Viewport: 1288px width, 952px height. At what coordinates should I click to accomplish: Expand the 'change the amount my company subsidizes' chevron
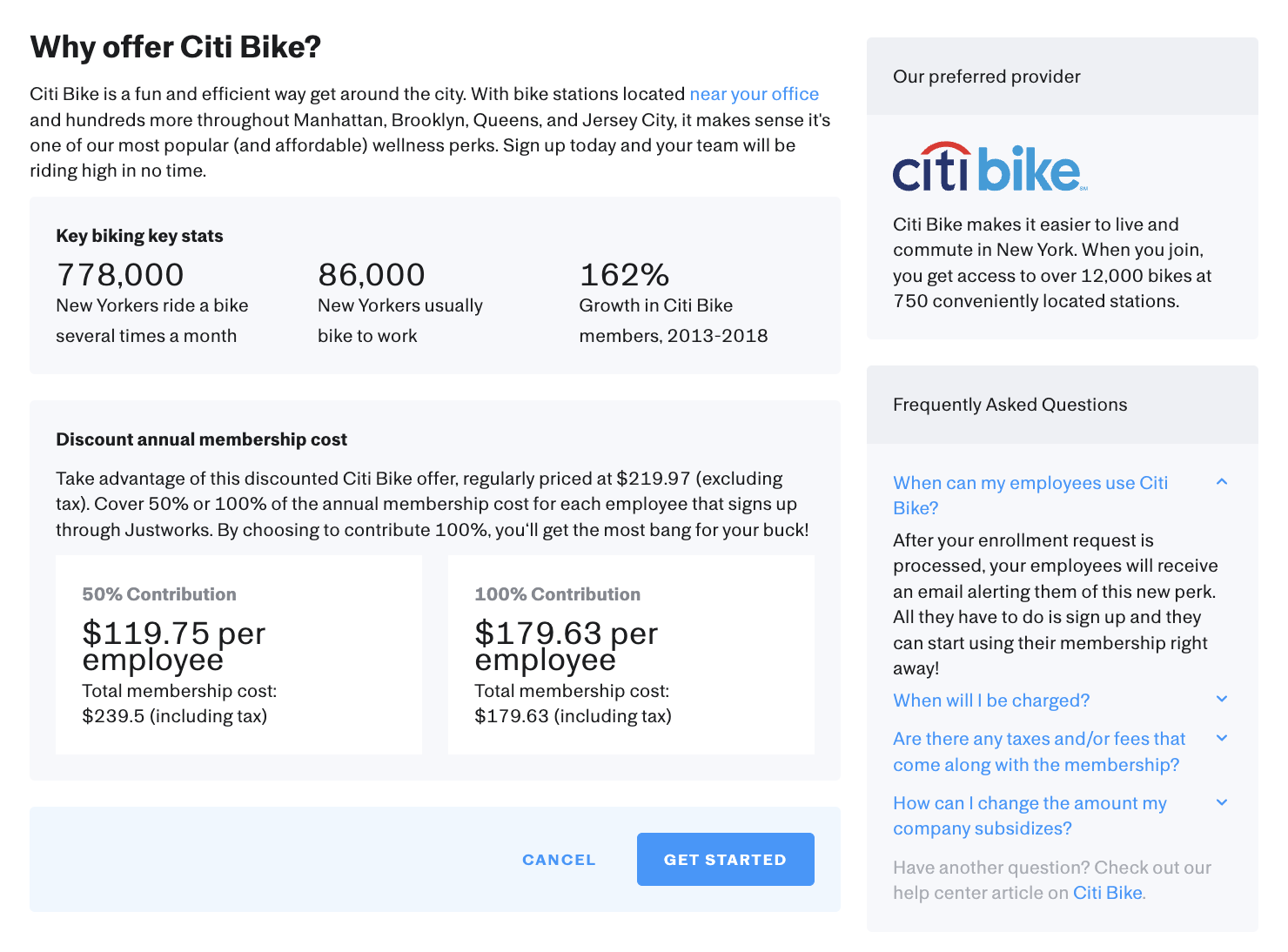point(1222,803)
